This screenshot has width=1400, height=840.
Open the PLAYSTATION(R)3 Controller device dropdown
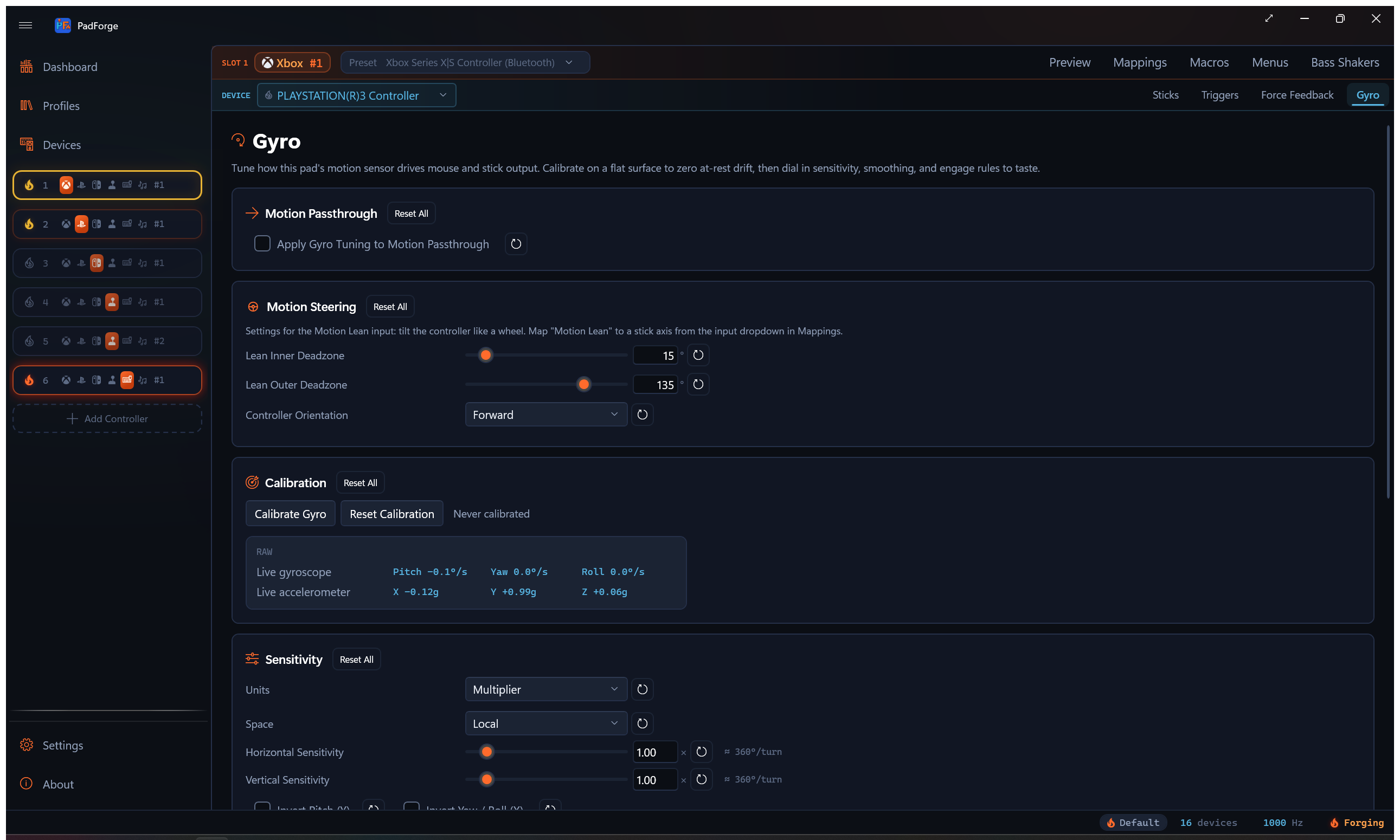click(x=356, y=95)
